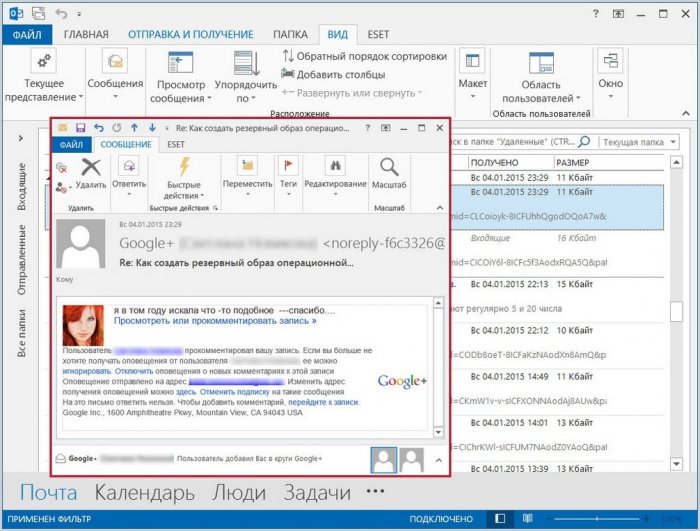700x531 pixels.
Task: Click the игнорировать link in email
Action: (87, 371)
